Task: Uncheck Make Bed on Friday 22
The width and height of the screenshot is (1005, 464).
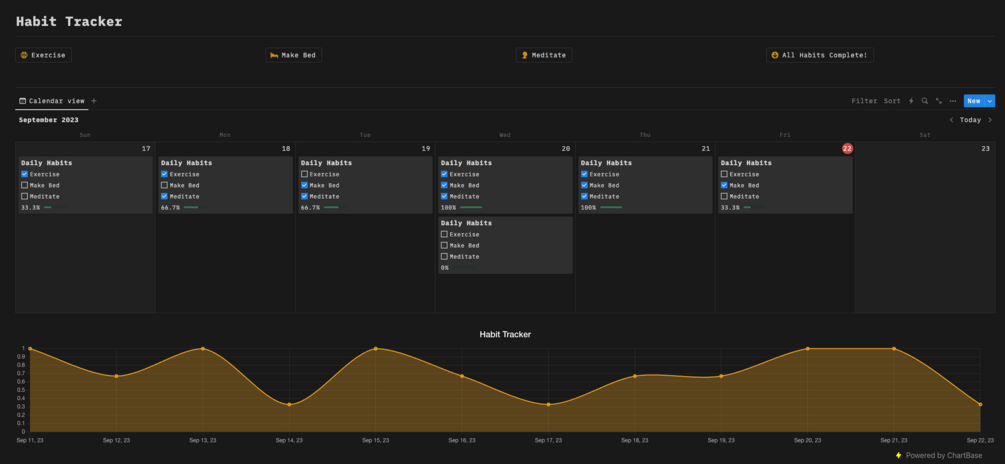Action: click(x=724, y=185)
